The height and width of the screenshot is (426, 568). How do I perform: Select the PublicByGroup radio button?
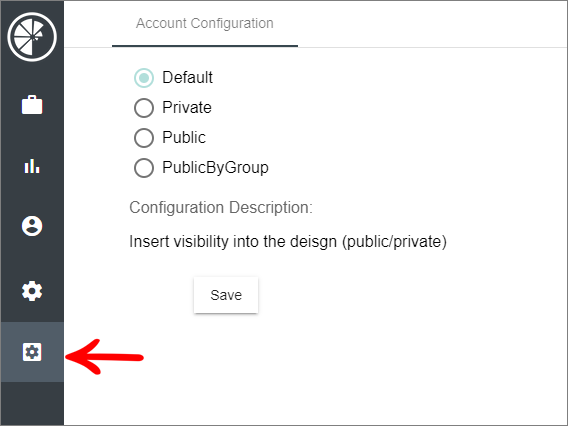[x=144, y=168]
